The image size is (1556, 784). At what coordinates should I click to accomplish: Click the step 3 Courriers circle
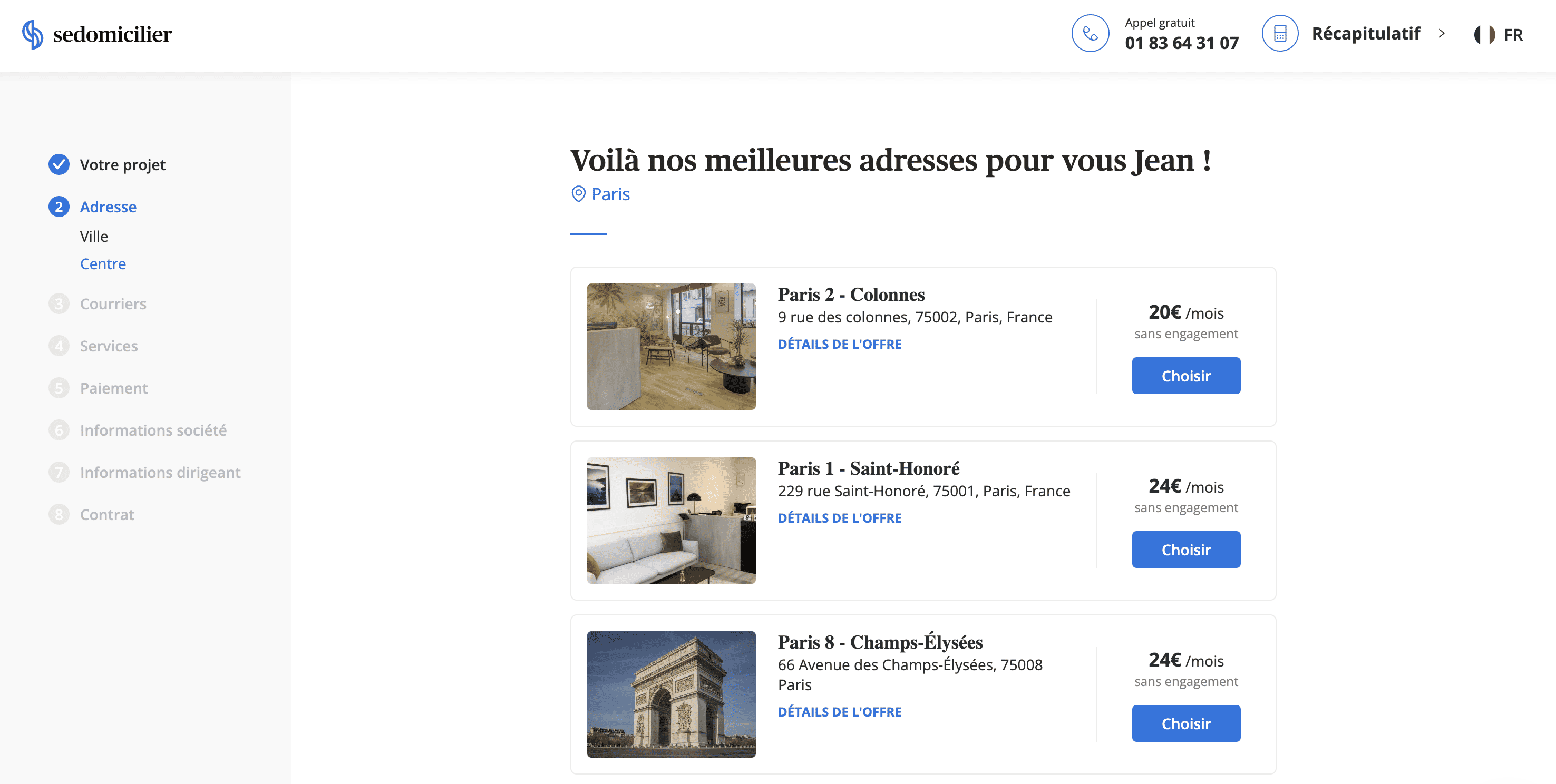[59, 304]
